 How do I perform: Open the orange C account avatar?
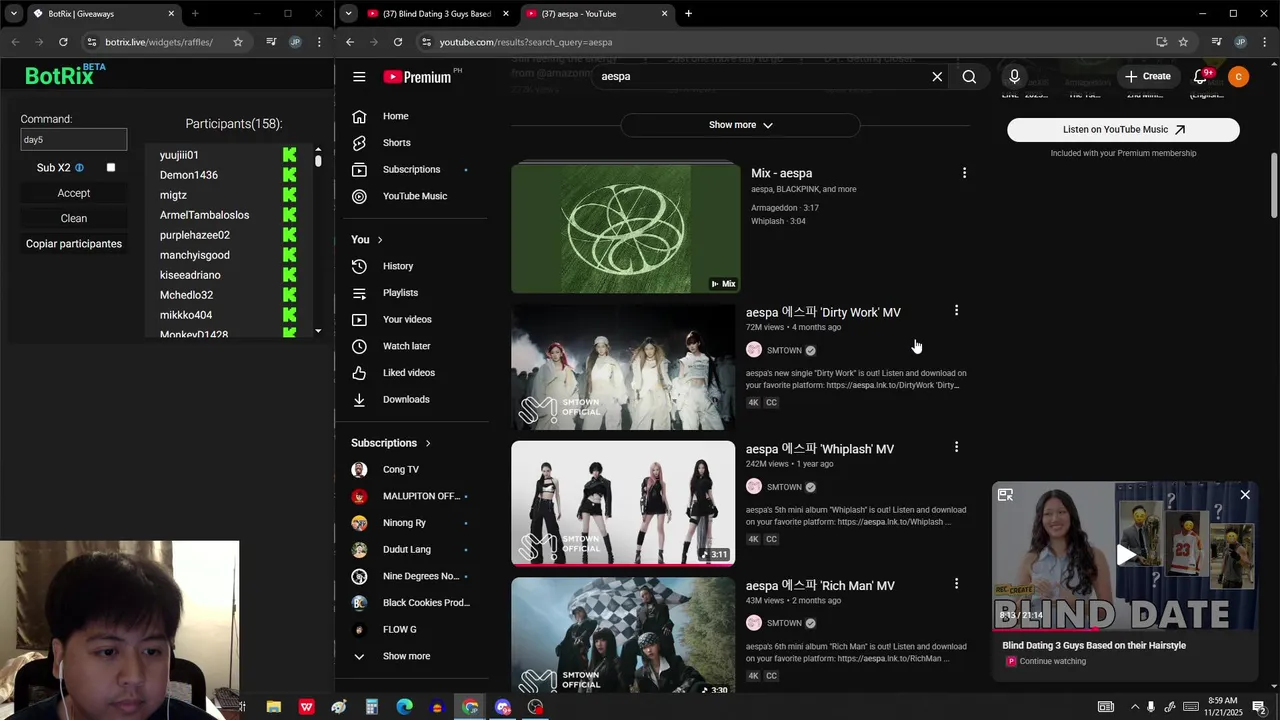[1238, 77]
